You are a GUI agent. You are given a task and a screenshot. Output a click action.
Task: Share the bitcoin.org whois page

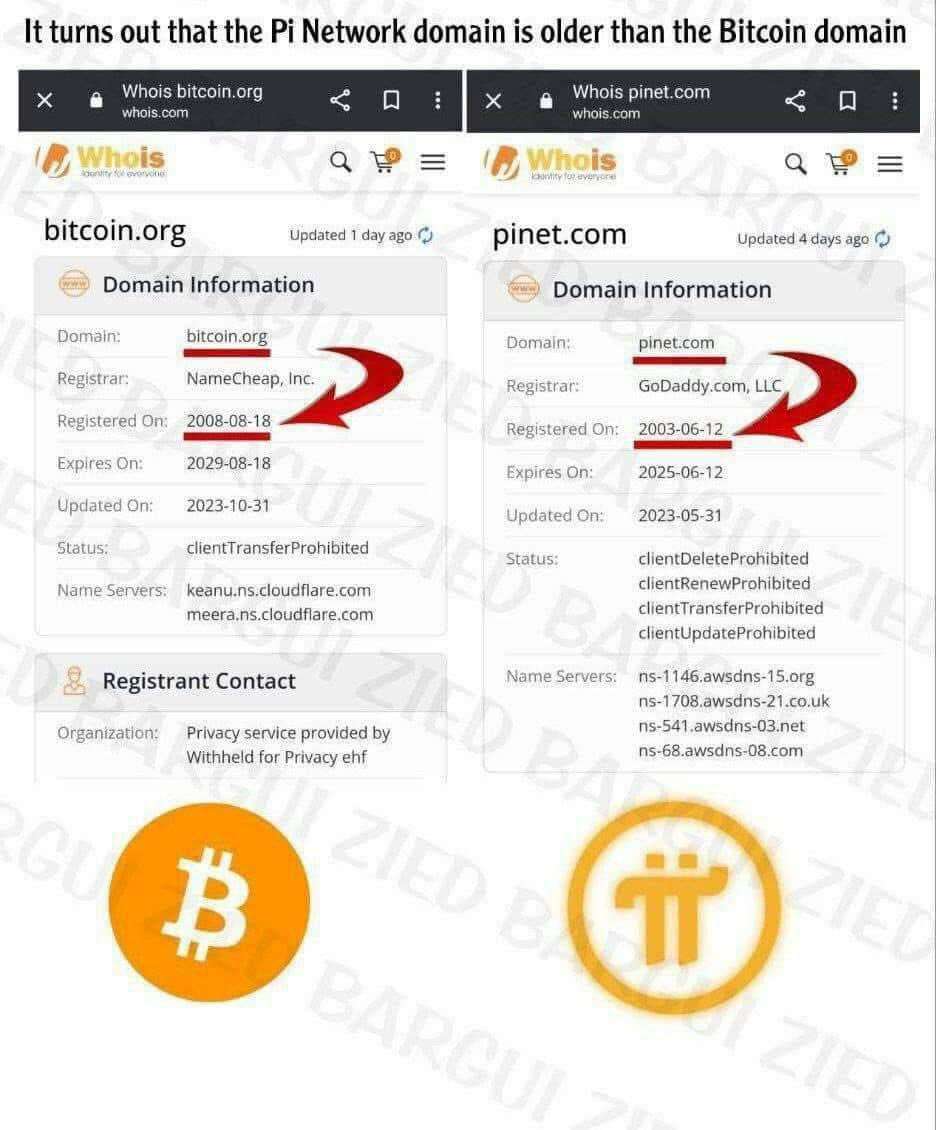(340, 99)
